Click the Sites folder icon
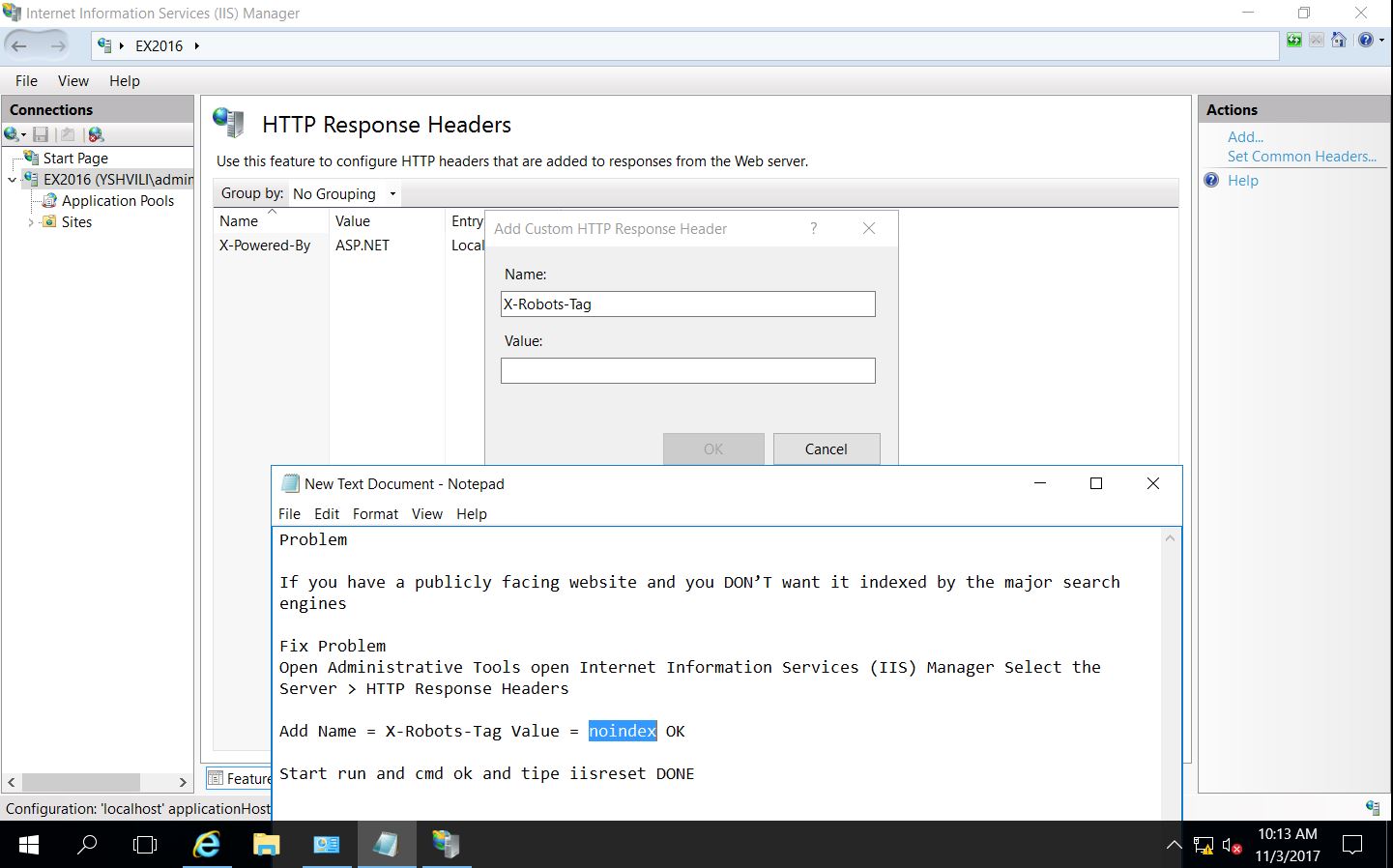The image size is (1393, 868). (x=49, y=221)
